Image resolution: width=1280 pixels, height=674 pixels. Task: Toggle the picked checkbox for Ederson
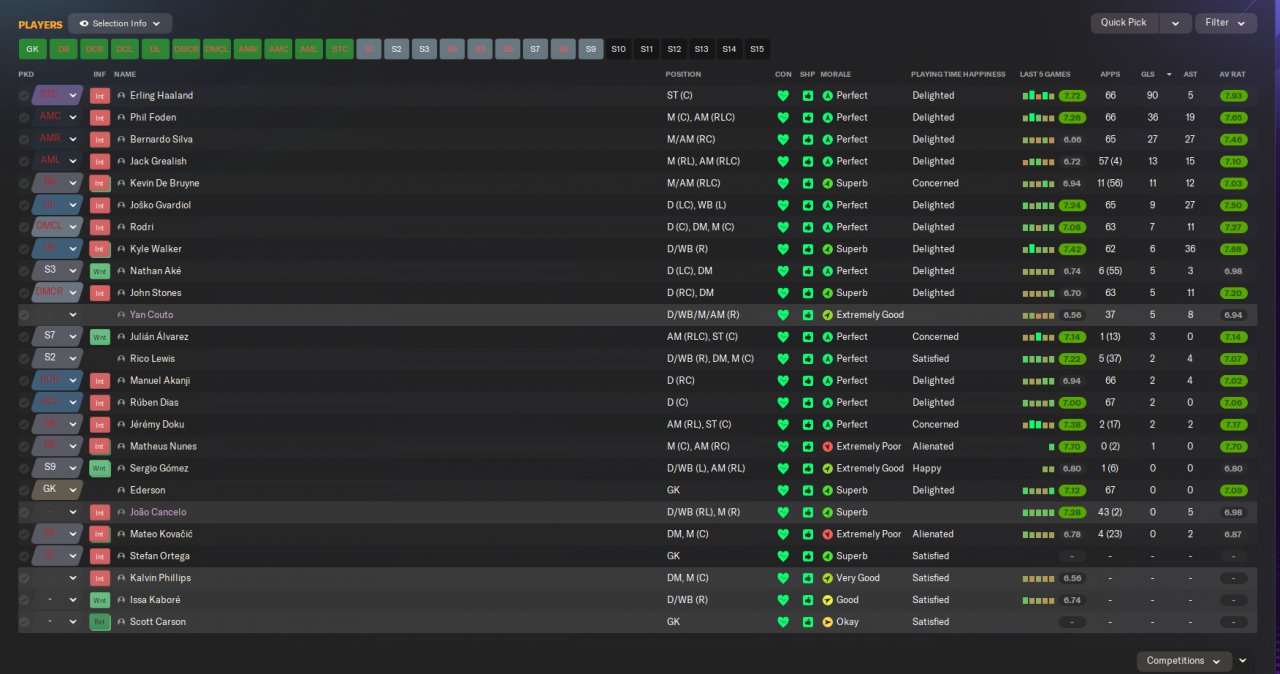pyautogui.click(x=24, y=490)
